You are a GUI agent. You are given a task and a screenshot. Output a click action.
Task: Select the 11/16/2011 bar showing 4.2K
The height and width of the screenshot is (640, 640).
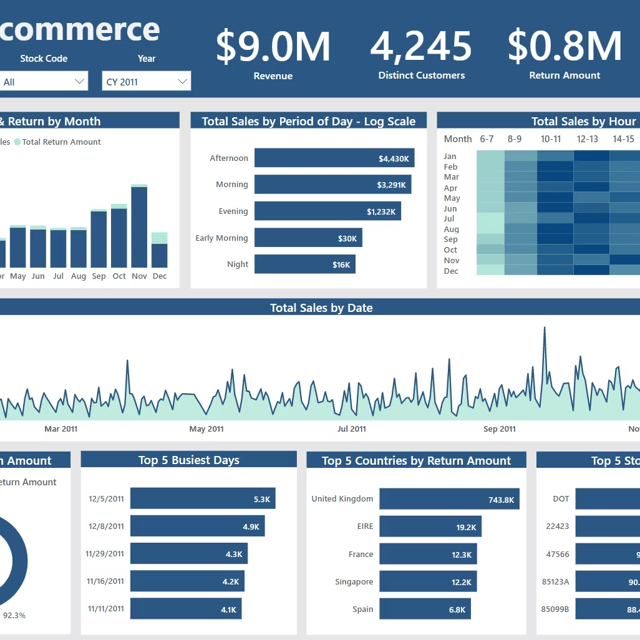click(x=187, y=581)
